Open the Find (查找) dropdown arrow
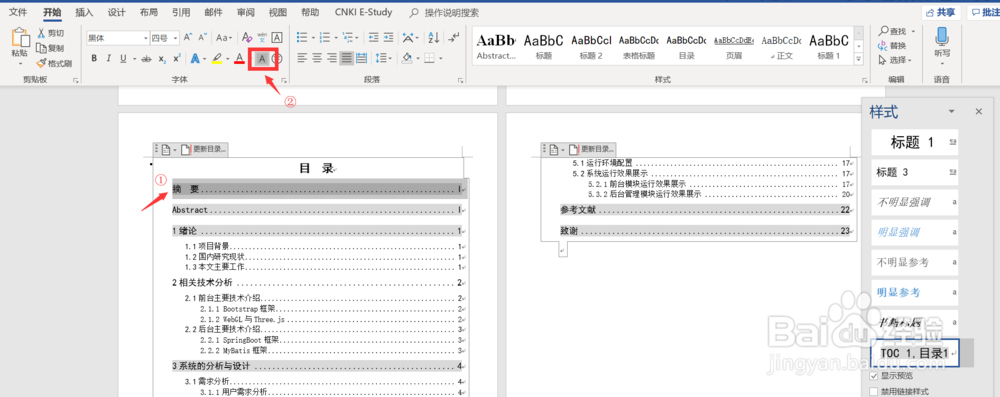 pyautogui.click(x=913, y=31)
